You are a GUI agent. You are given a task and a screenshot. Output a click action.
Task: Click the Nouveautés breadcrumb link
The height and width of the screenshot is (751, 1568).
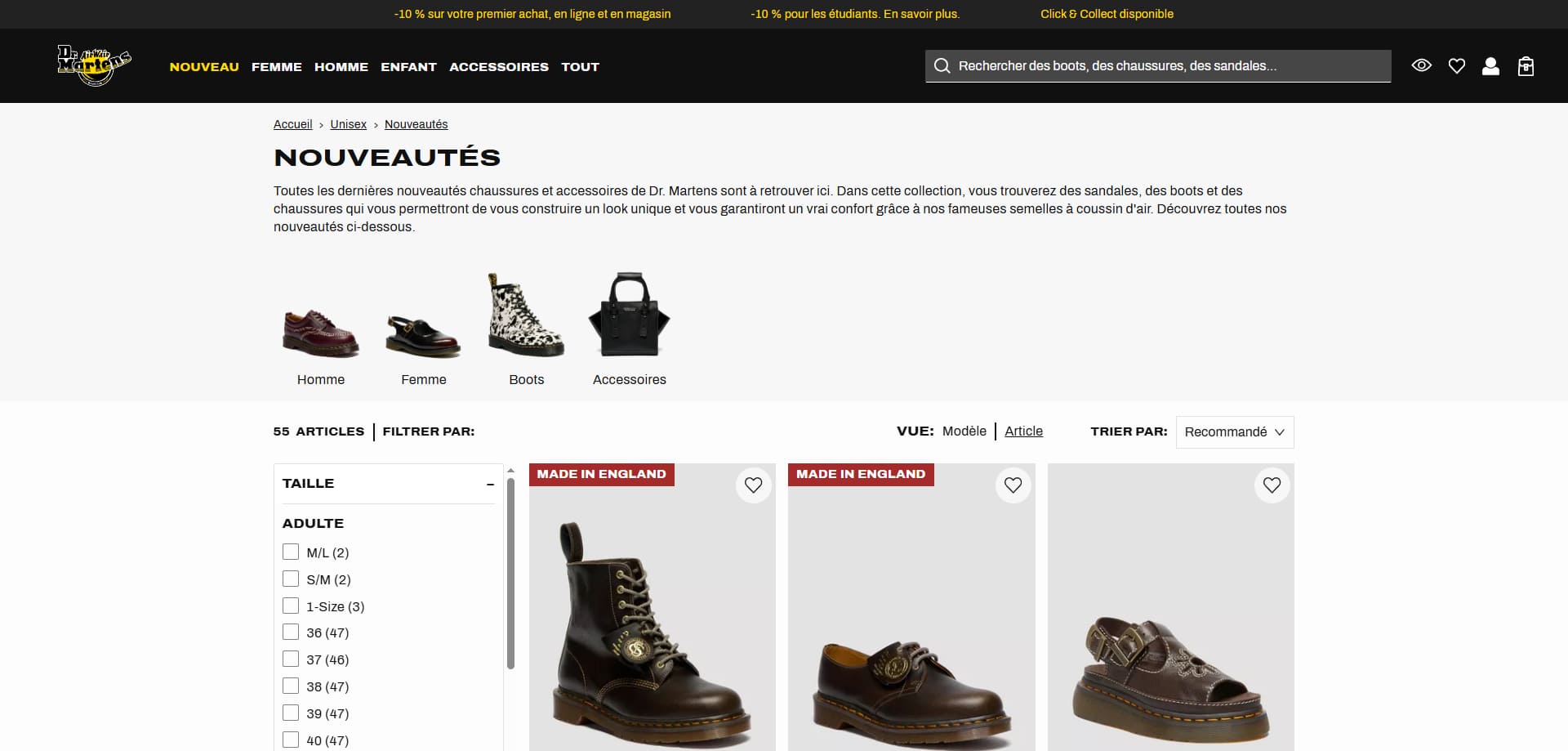[416, 124]
